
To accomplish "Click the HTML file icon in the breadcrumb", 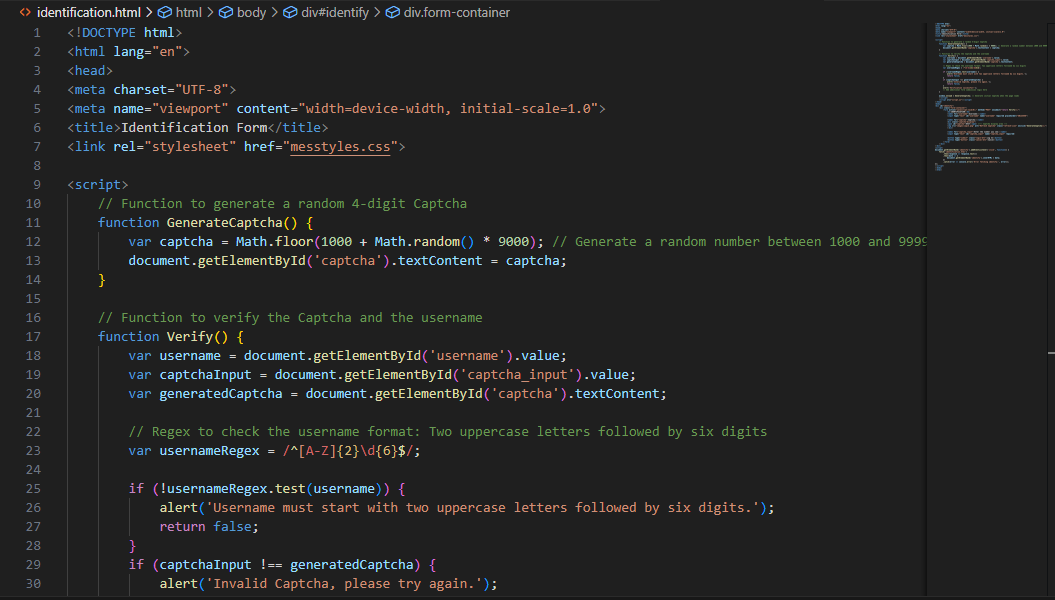I will (25, 12).
